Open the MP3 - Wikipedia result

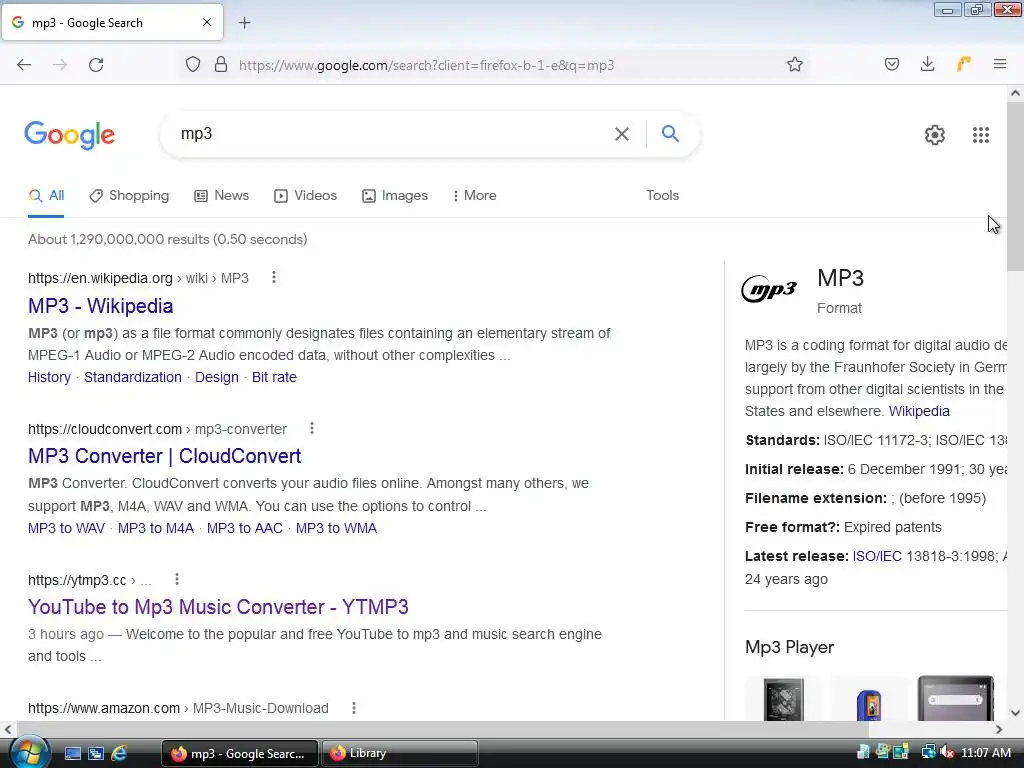coord(101,306)
